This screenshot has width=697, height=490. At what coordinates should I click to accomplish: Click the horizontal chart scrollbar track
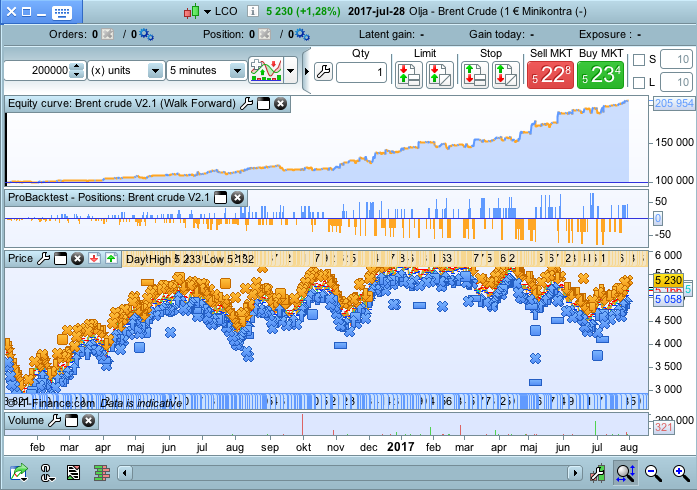tap(350, 472)
